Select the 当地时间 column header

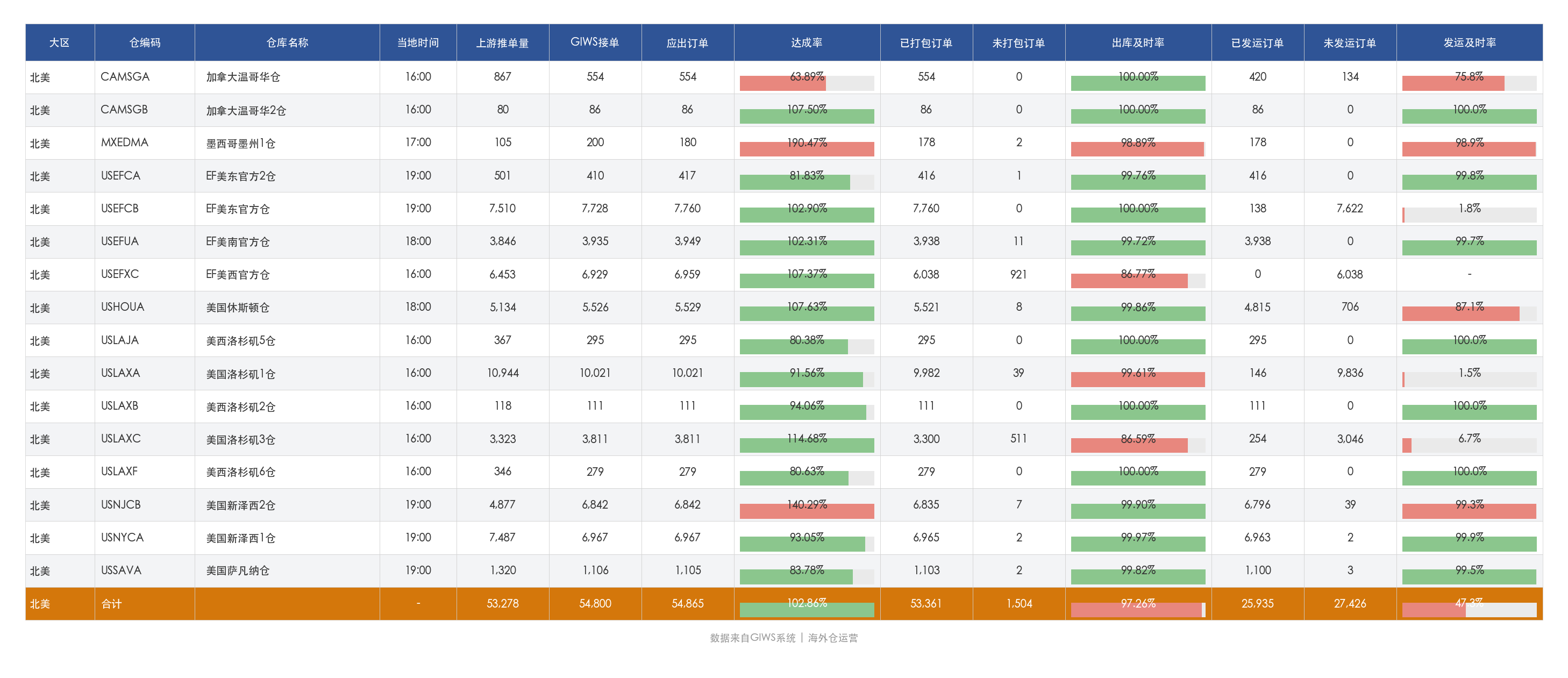[x=418, y=42]
